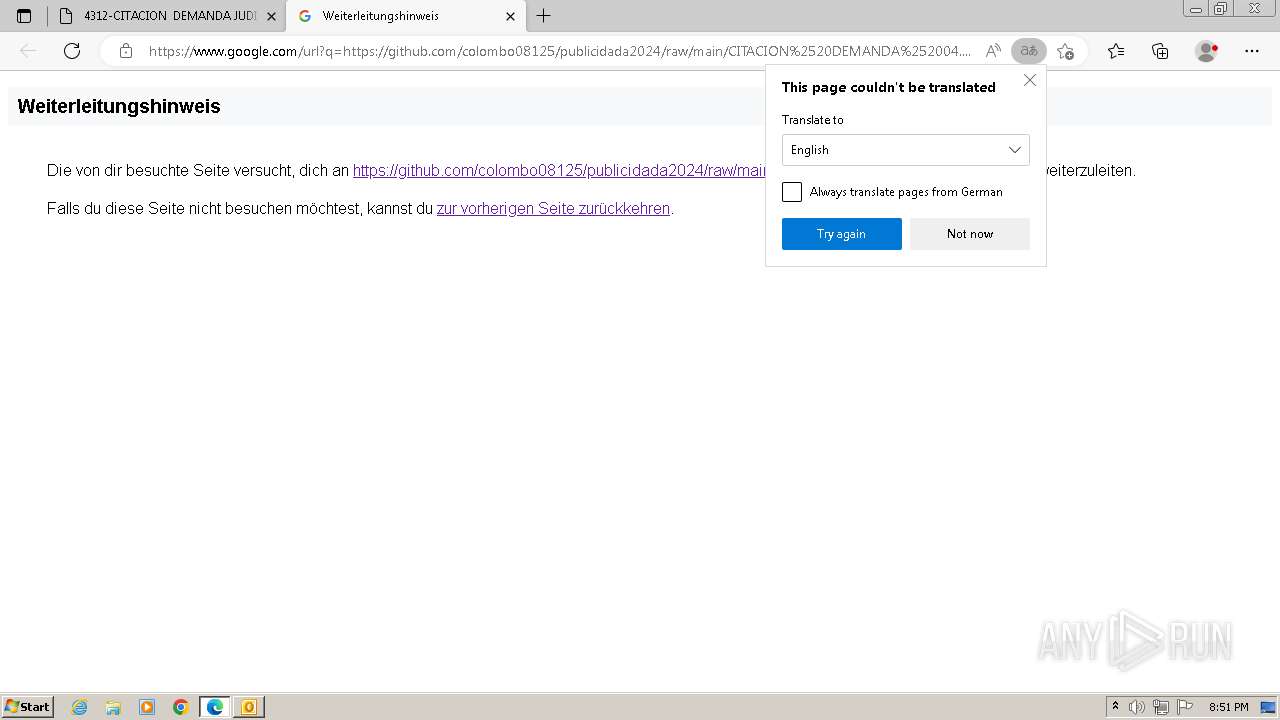Launch Internet Explorer from taskbar

tap(80, 707)
